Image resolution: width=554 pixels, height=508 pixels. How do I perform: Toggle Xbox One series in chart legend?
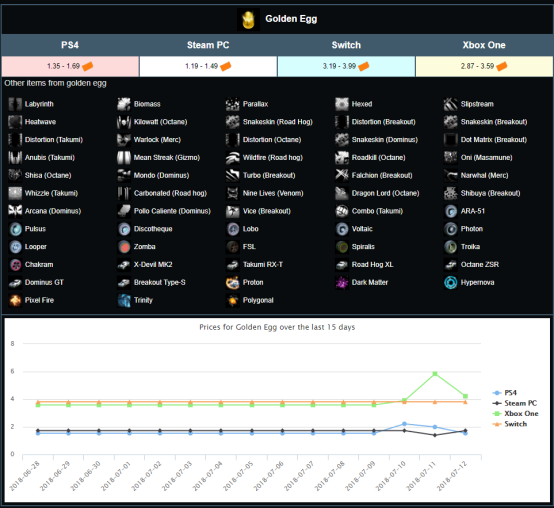(x=515, y=413)
